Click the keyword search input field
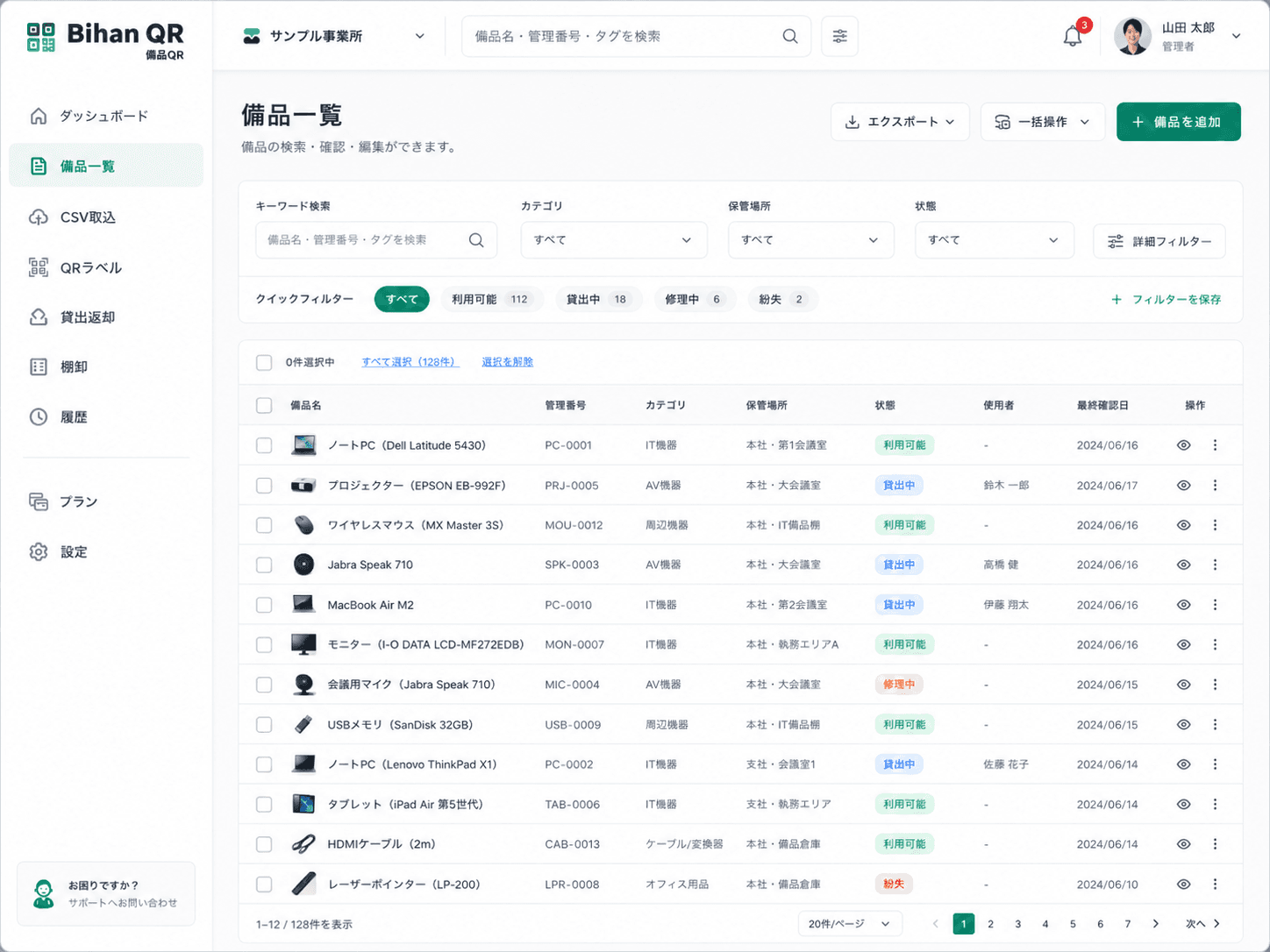 pos(376,240)
